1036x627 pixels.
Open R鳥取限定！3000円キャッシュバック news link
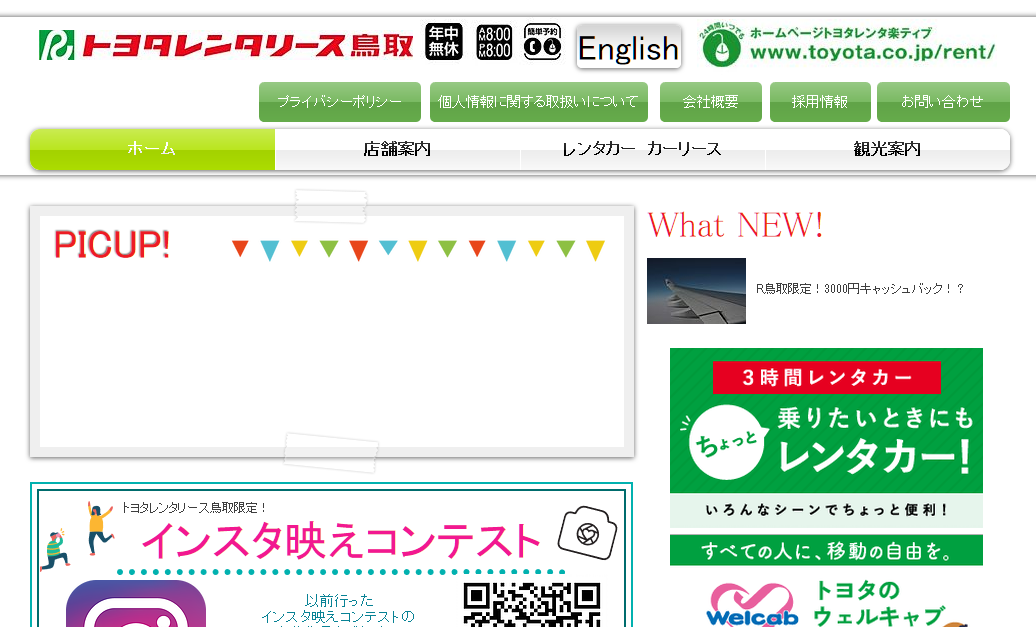[x=860, y=289]
